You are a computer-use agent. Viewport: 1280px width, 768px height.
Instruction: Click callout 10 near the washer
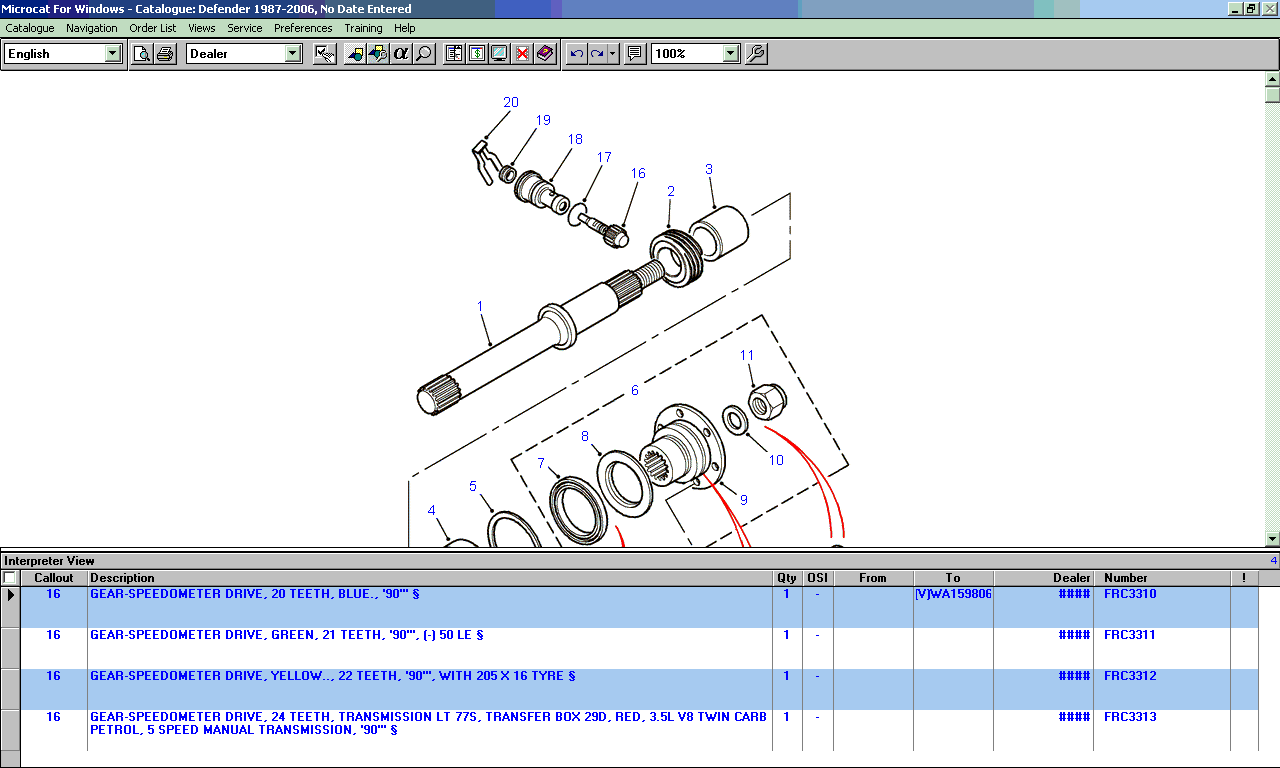pyautogui.click(x=776, y=460)
